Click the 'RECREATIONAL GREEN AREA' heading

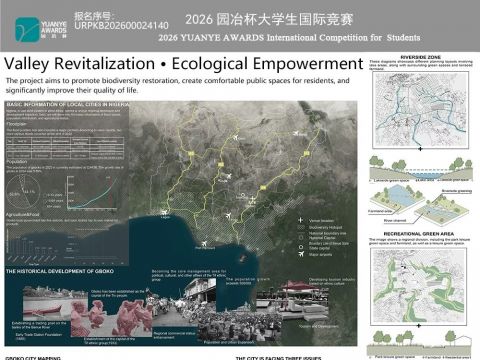(419, 234)
